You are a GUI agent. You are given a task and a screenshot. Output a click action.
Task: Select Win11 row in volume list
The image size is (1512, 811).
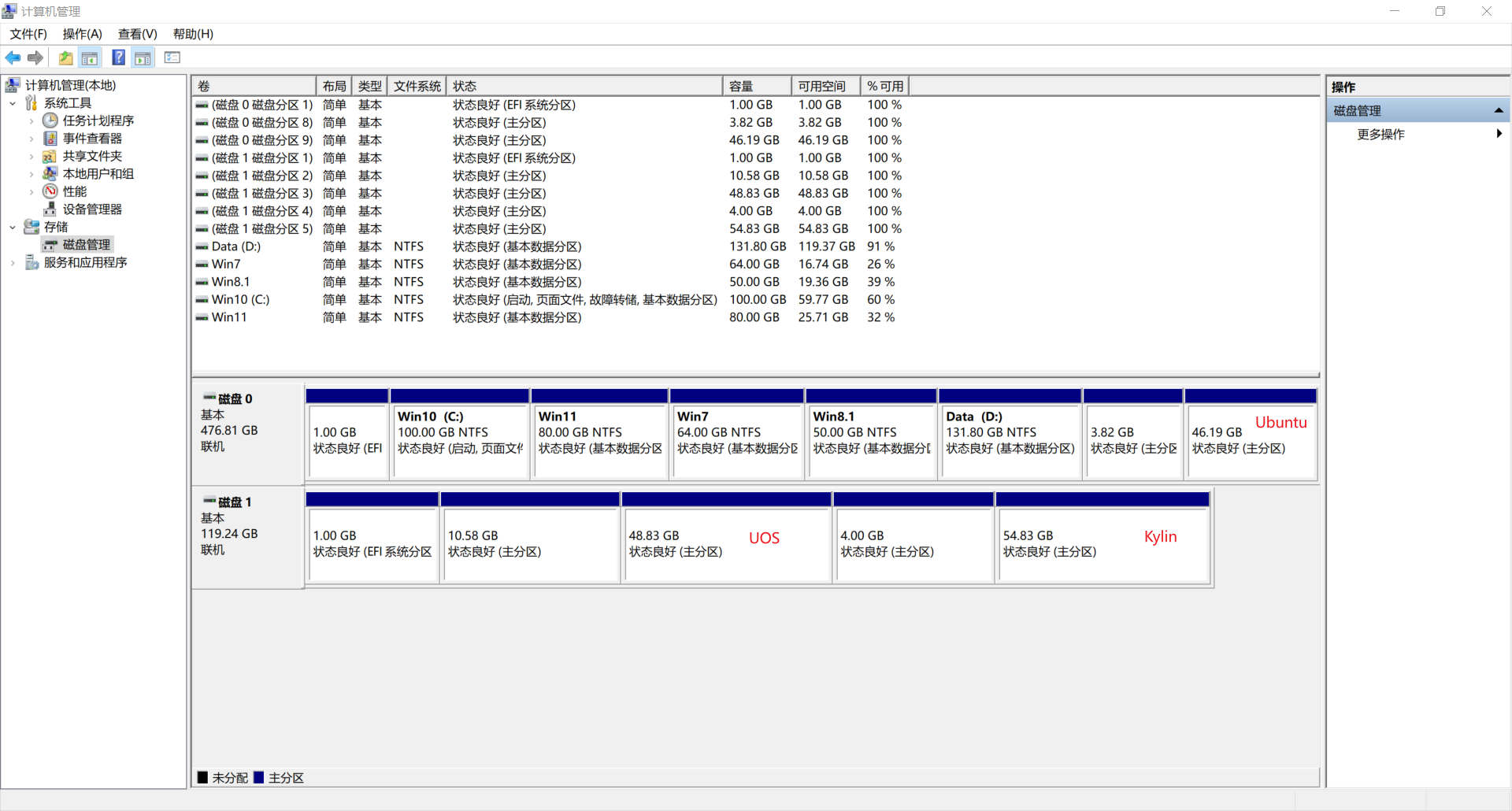coord(551,317)
